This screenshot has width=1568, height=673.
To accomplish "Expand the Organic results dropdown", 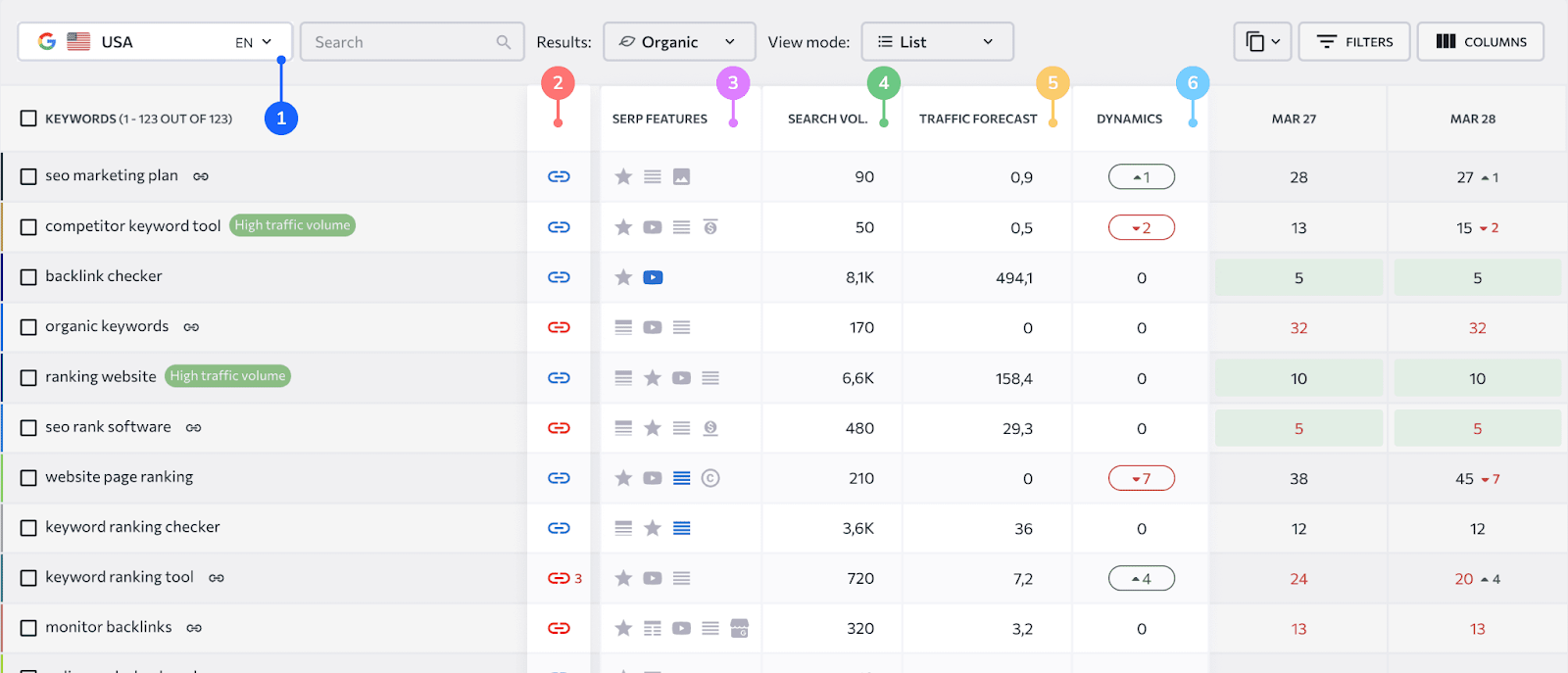I will [679, 42].
